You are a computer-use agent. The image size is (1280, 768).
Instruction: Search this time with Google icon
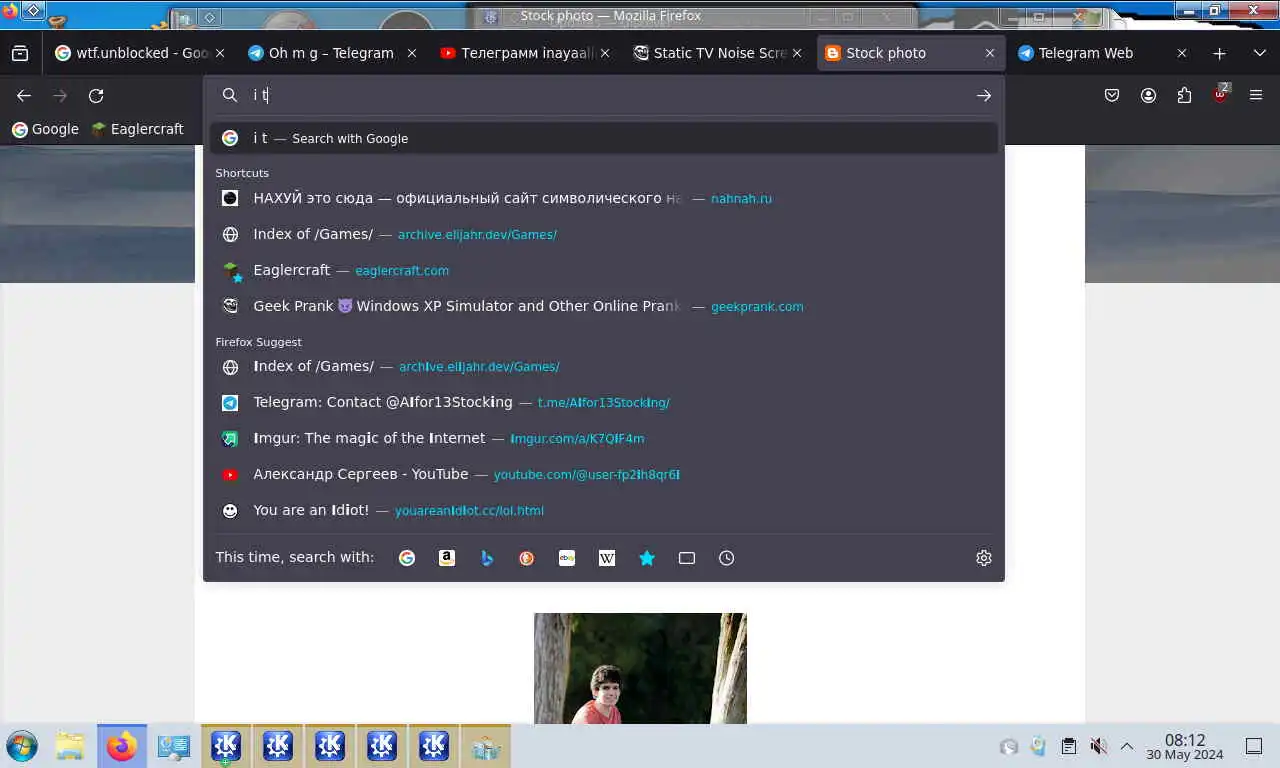tap(407, 558)
